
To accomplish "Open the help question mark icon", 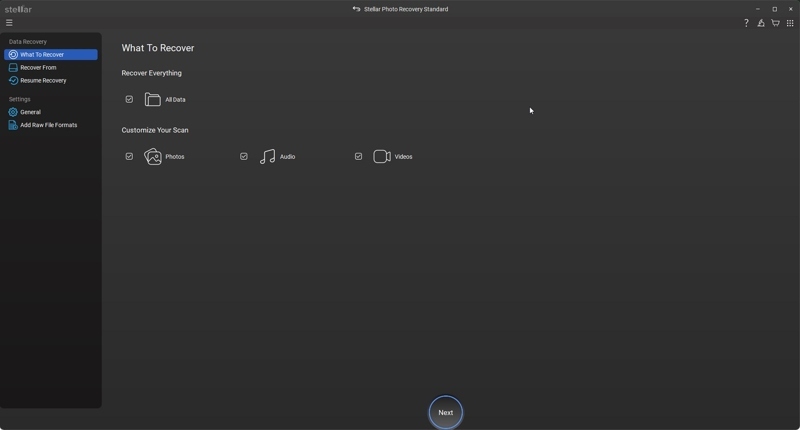I will tap(746, 23).
